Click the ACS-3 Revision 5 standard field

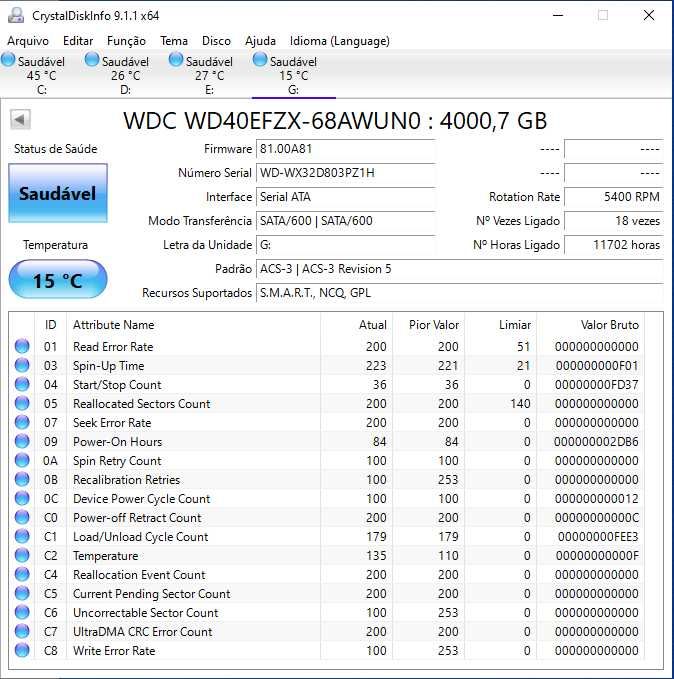pos(460,269)
